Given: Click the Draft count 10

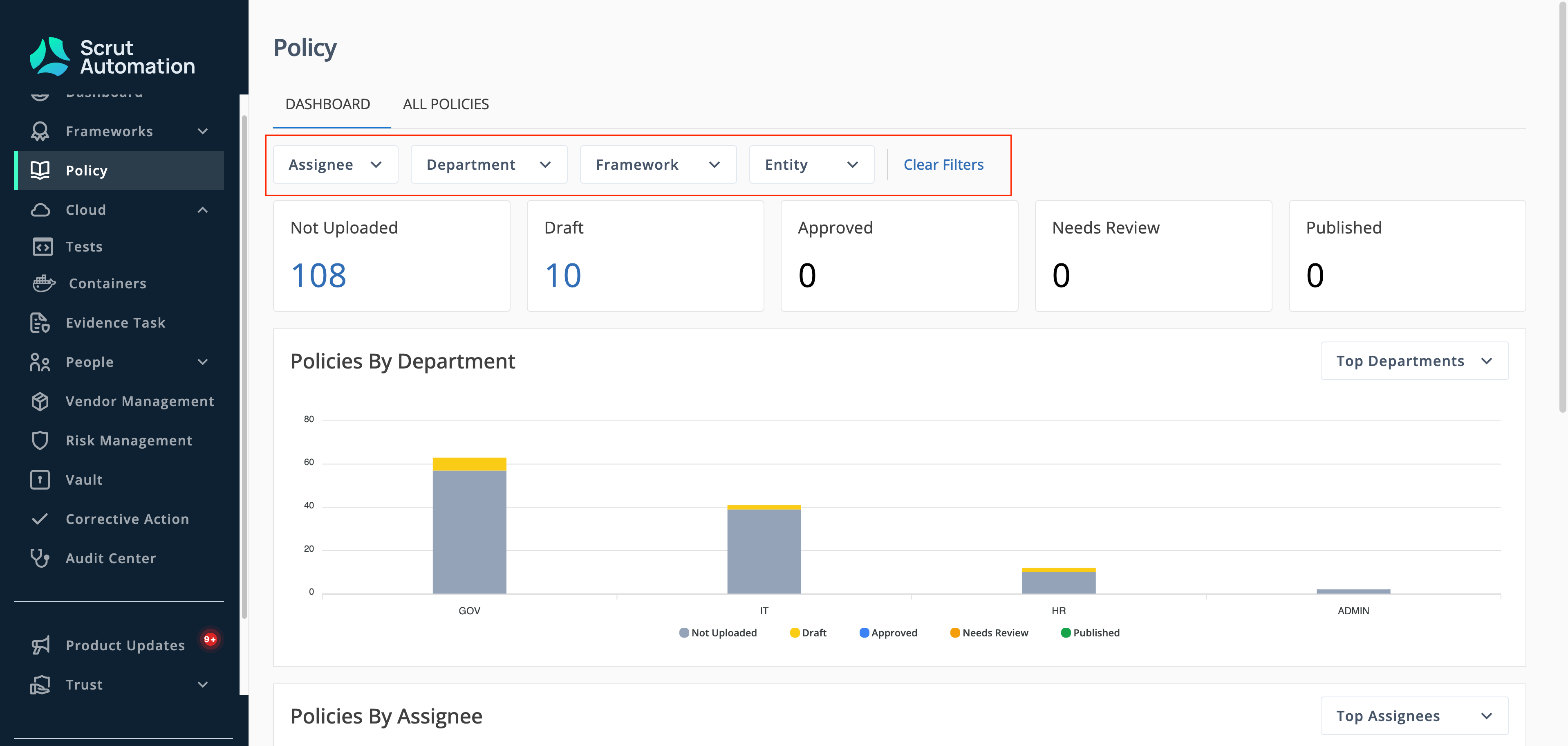Looking at the screenshot, I should pyautogui.click(x=563, y=275).
